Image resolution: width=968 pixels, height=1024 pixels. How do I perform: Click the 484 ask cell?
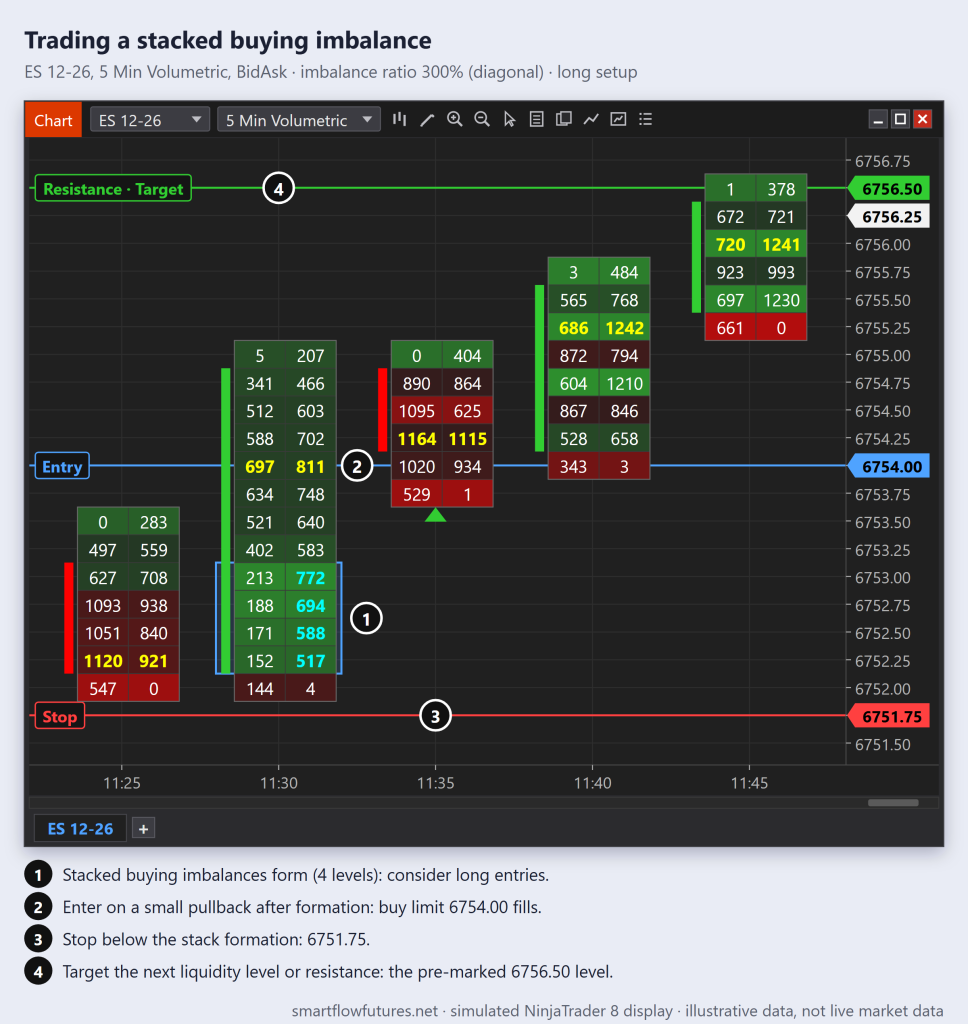(x=624, y=272)
